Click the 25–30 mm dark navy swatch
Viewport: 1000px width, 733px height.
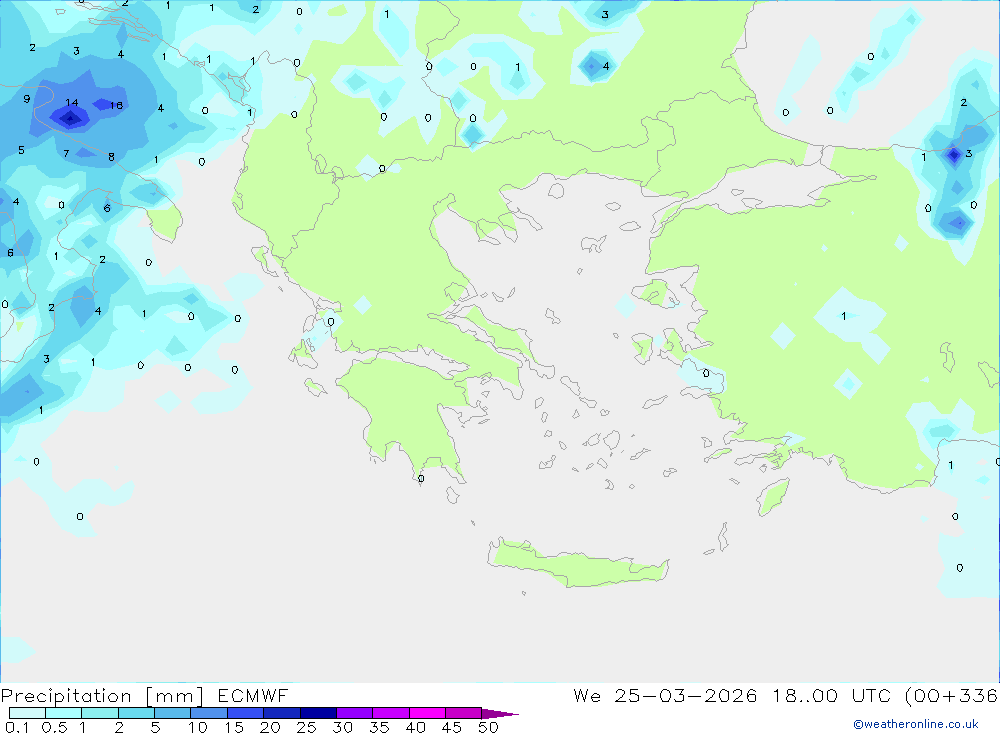point(318,713)
